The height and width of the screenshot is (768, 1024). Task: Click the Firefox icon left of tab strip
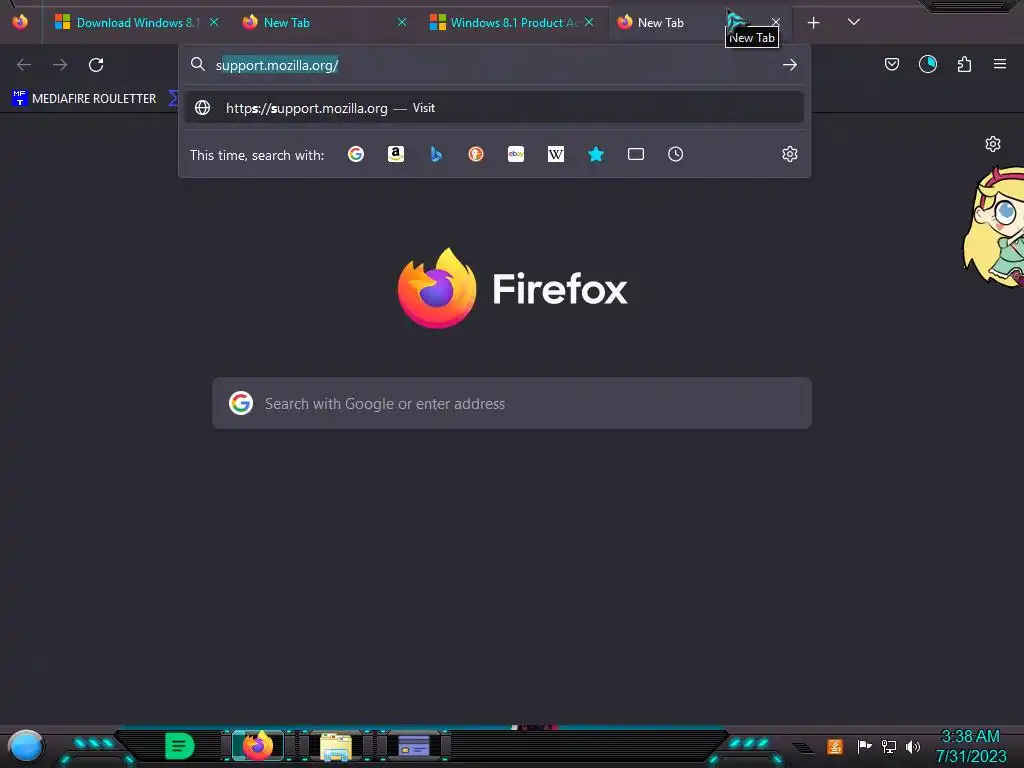tap(20, 22)
